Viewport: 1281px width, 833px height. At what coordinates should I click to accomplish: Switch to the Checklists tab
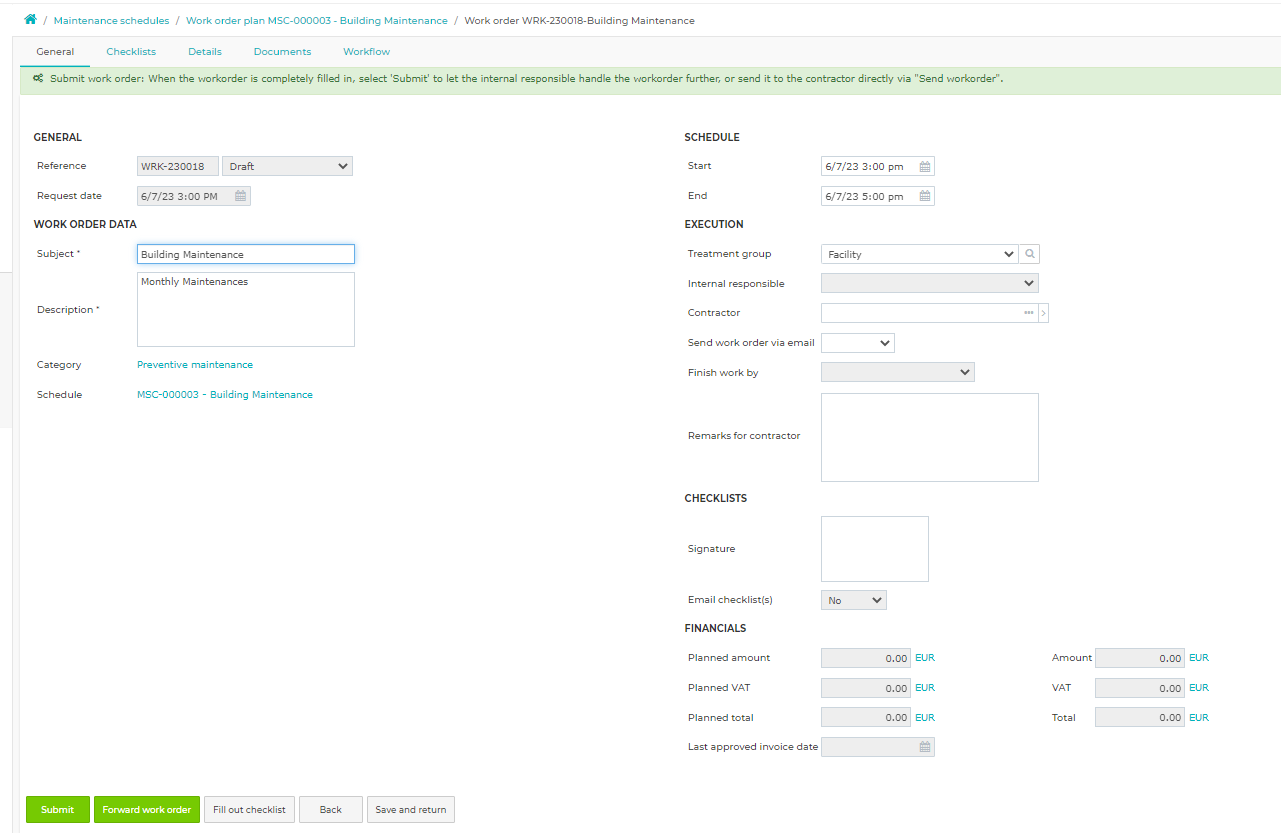(131, 52)
